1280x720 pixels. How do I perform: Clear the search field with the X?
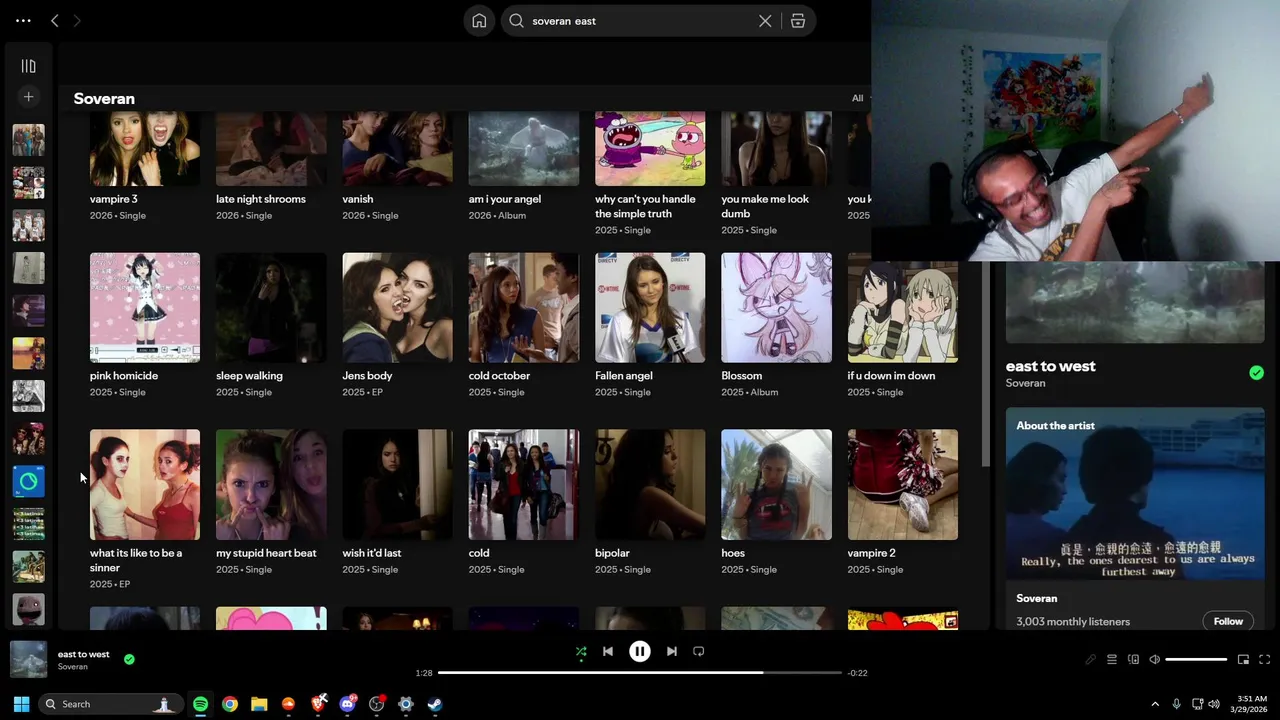pyautogui.click(x=765, y=21)
